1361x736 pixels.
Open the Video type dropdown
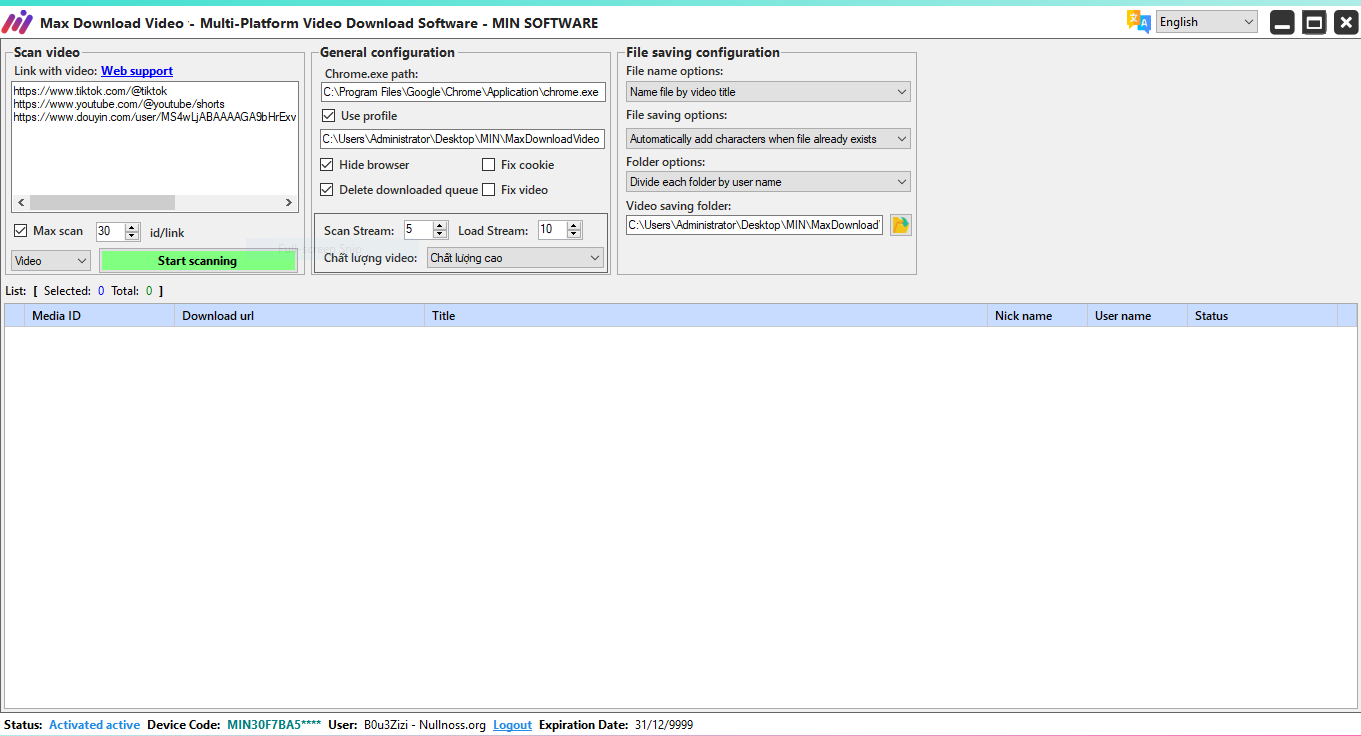tap(51, 261)
